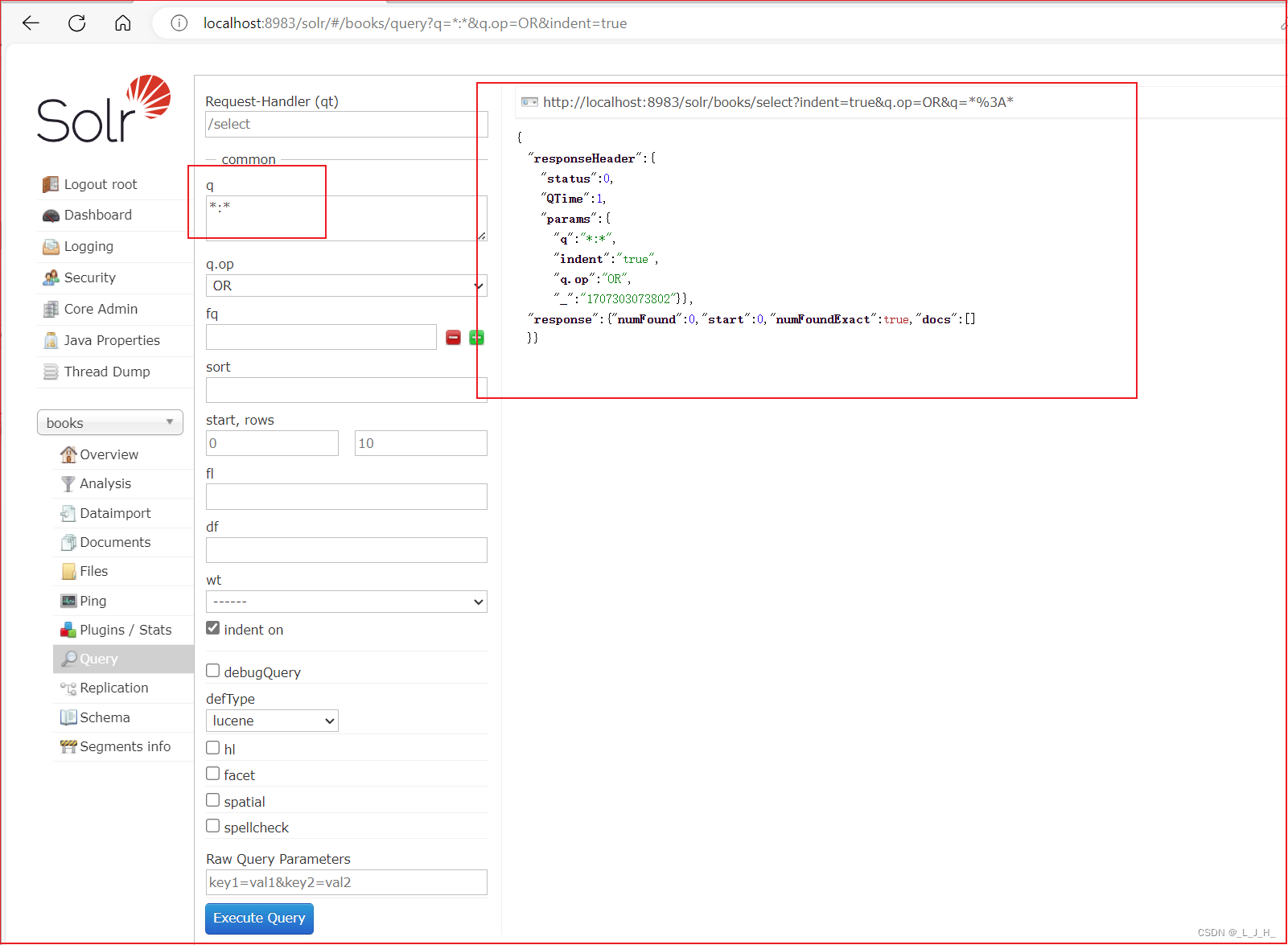Click the Core Admin icon

coord(51,309)
